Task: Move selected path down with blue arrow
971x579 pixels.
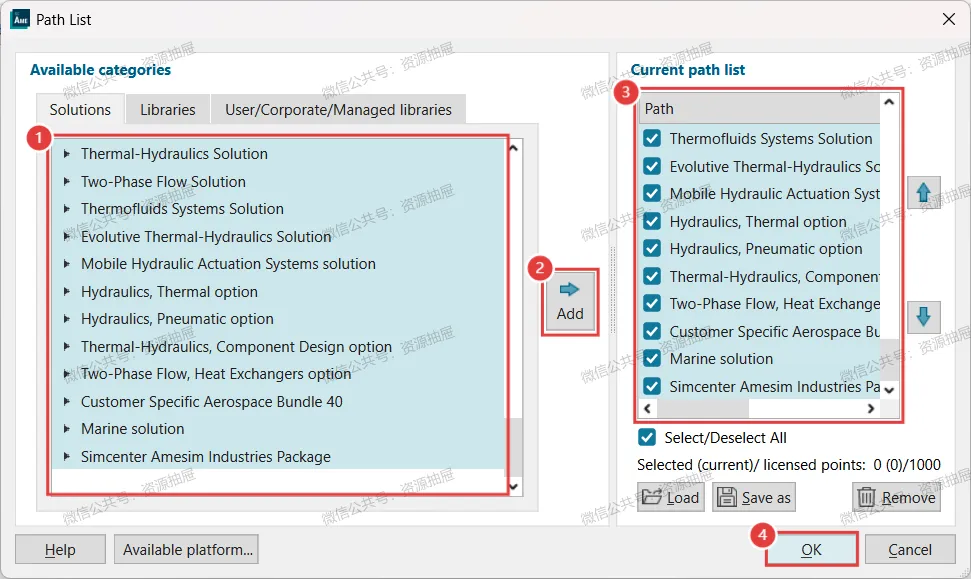Action: coord(923,317)
